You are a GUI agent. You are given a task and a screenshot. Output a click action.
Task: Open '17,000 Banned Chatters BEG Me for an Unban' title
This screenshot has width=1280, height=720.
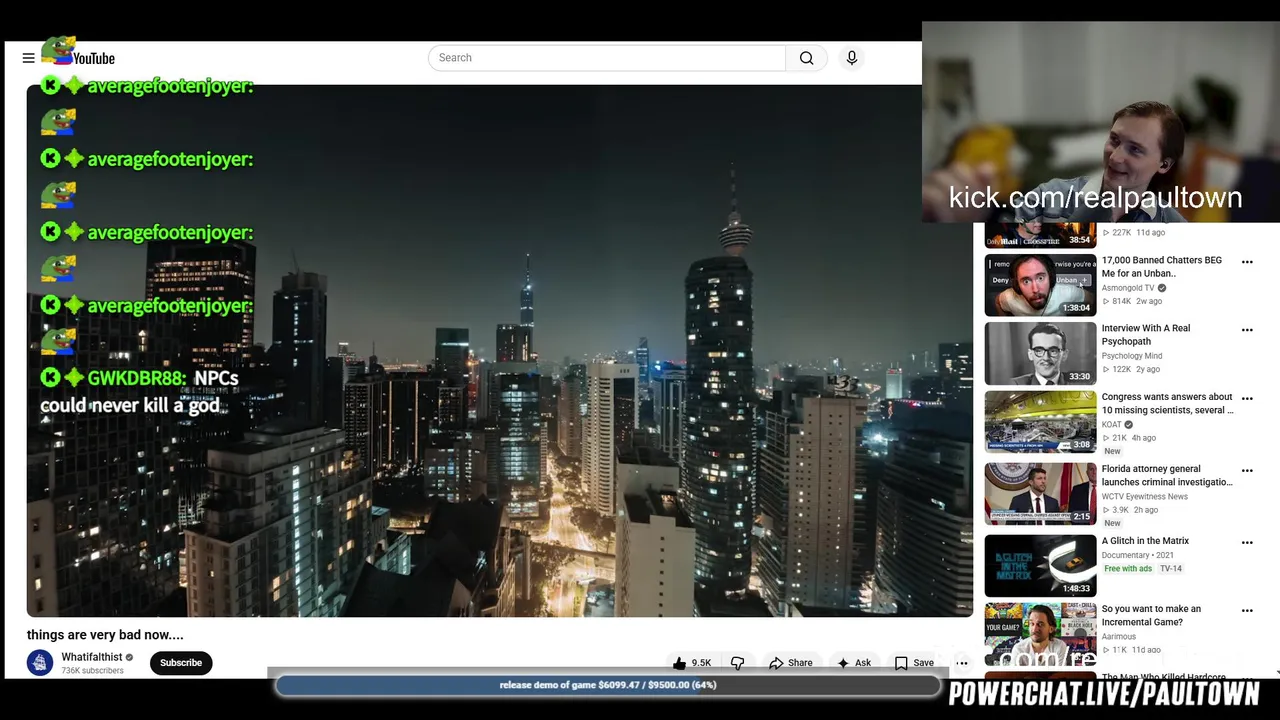coord(1161,266)
